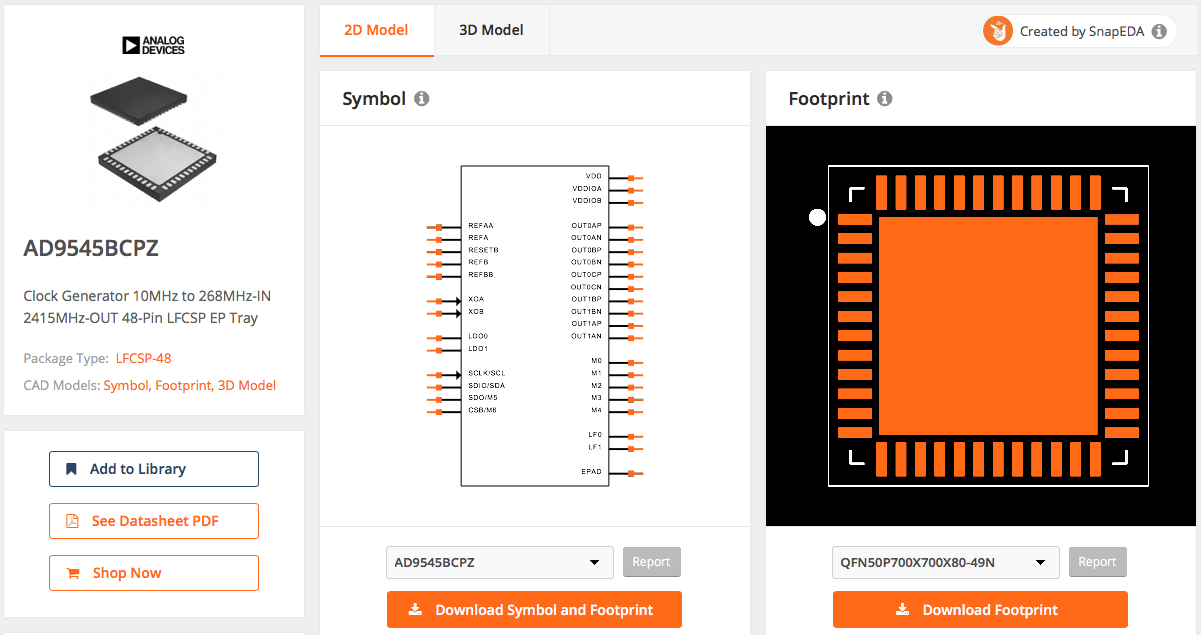Image resolution: width=1201 pixels, height=635 pixels.
Task: Click the XOA pin label
Action: 476,299
